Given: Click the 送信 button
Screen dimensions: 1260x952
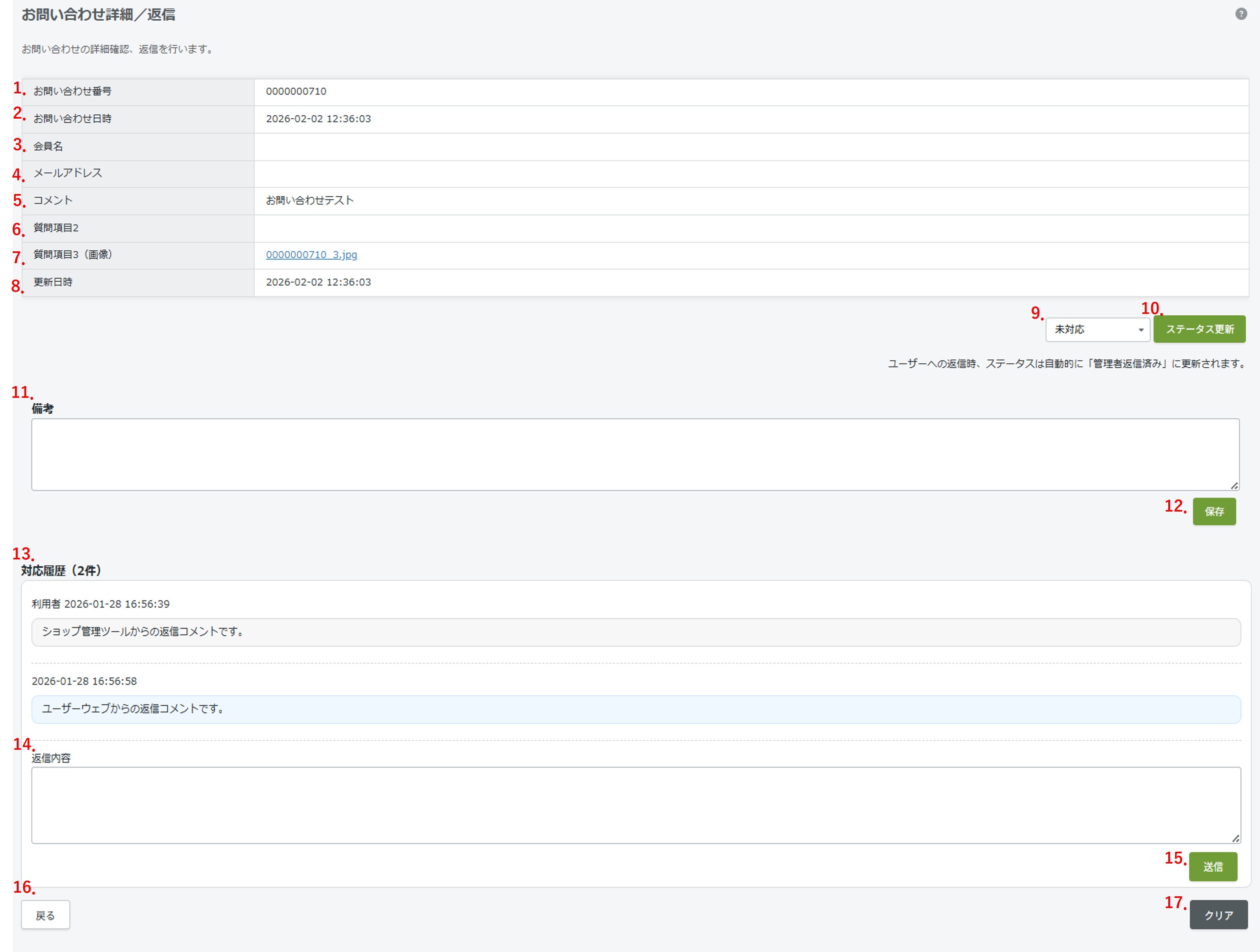Looking at the screenshot, I should point(1213,866).
